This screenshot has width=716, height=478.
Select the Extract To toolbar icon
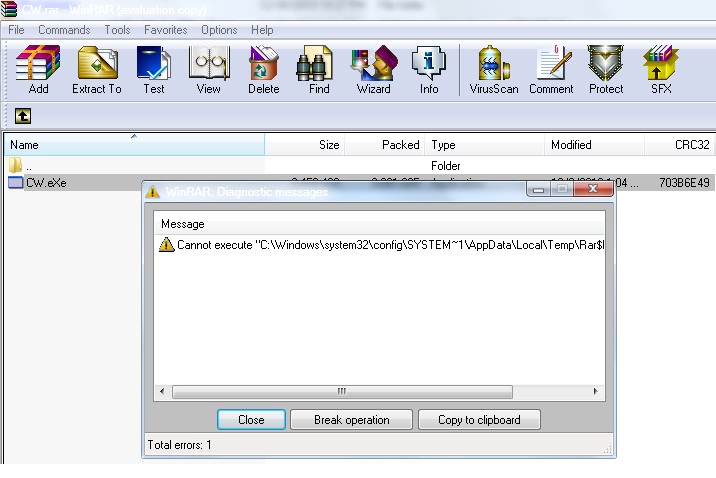[97, 70]
